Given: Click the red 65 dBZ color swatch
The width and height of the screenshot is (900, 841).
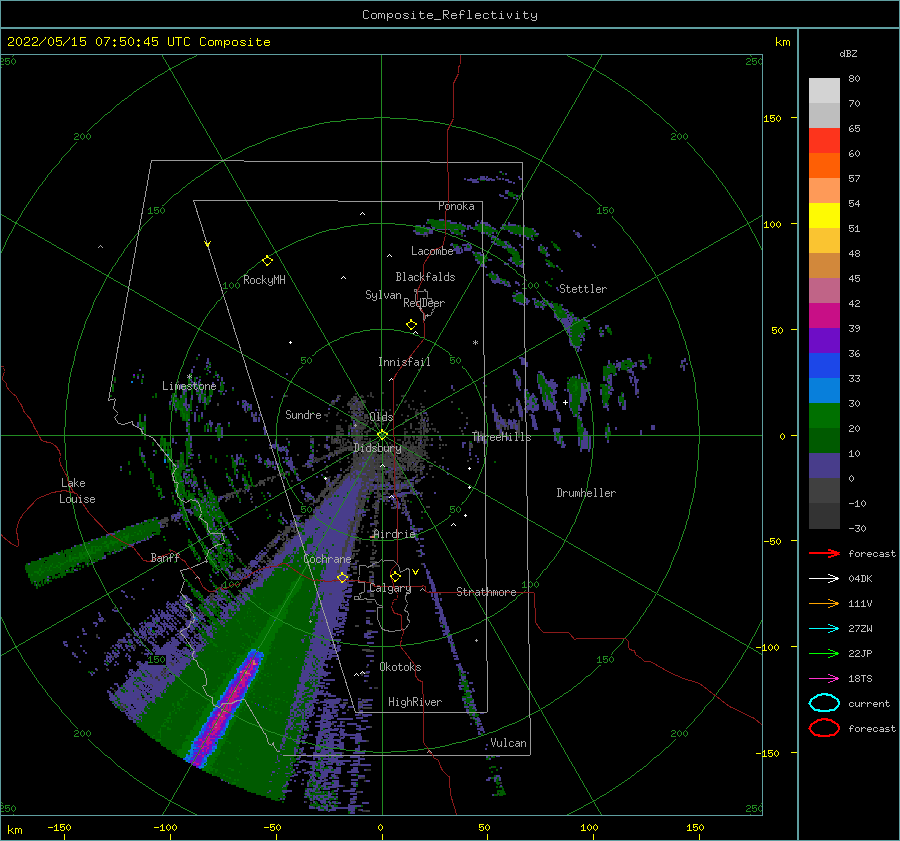Looking at the screenshot, I should pyautogui.click(x=824, y=141).
